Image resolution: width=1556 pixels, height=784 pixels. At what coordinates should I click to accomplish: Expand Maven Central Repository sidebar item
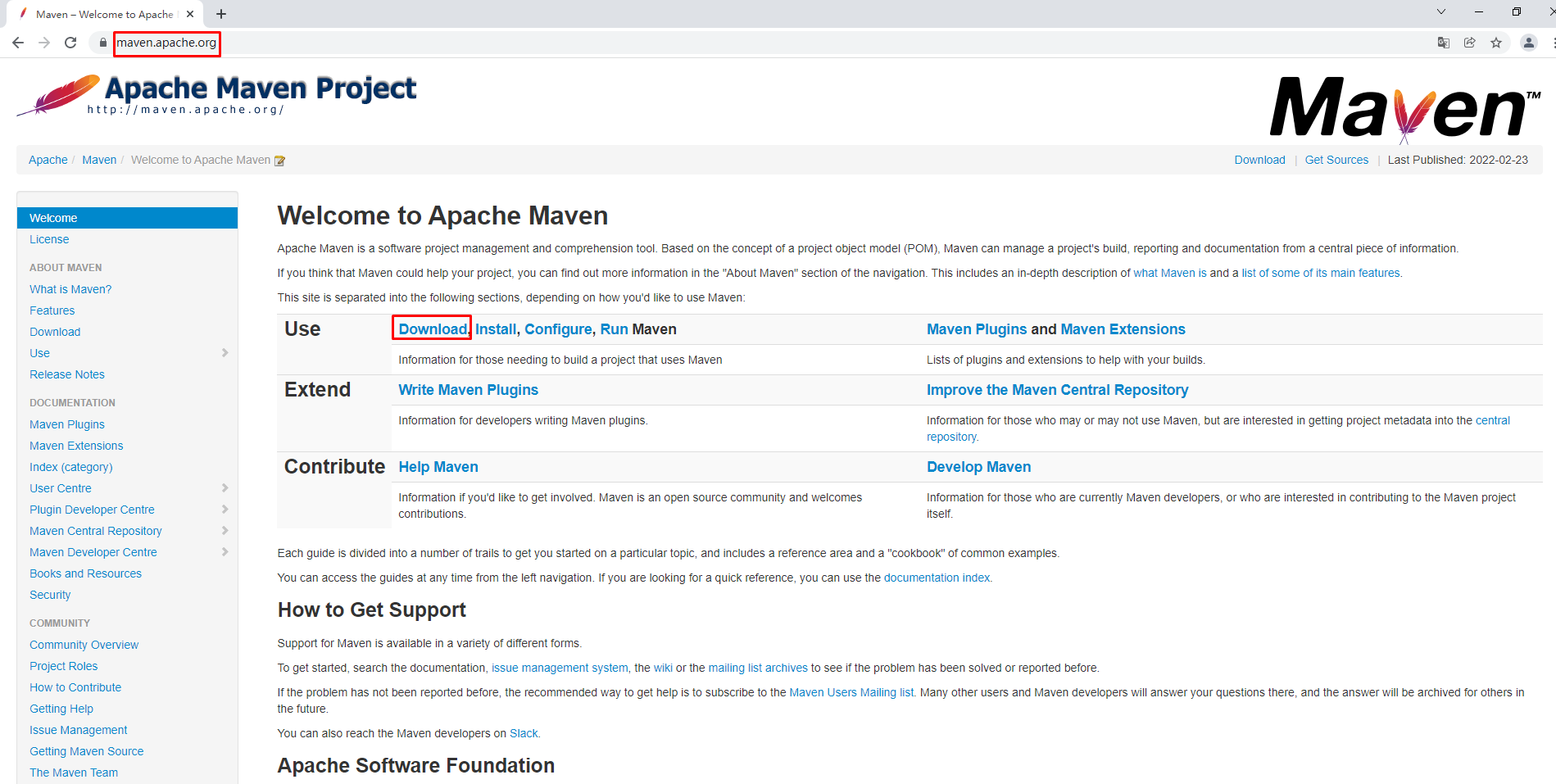[225, 531]
